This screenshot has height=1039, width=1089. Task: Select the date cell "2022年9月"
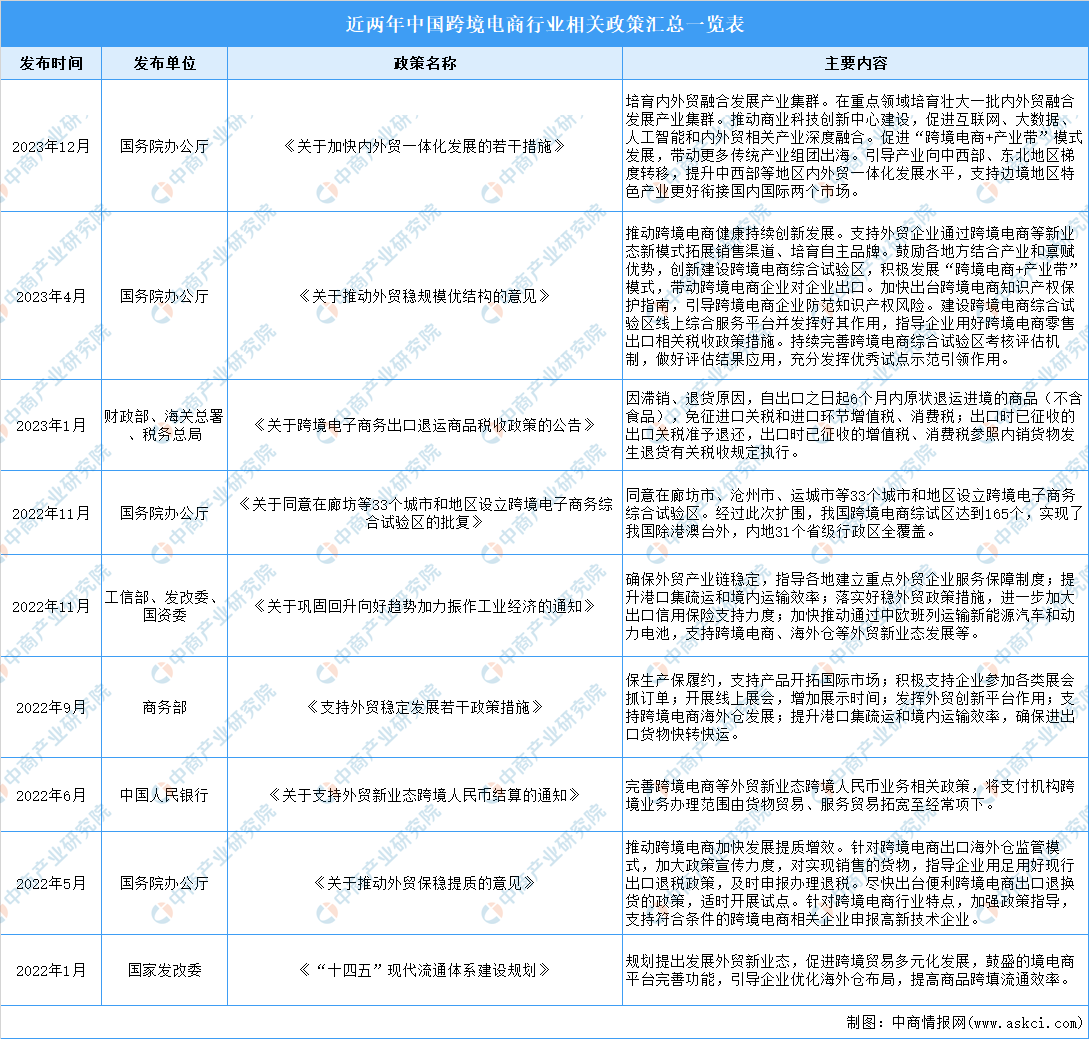pos(51,708)
